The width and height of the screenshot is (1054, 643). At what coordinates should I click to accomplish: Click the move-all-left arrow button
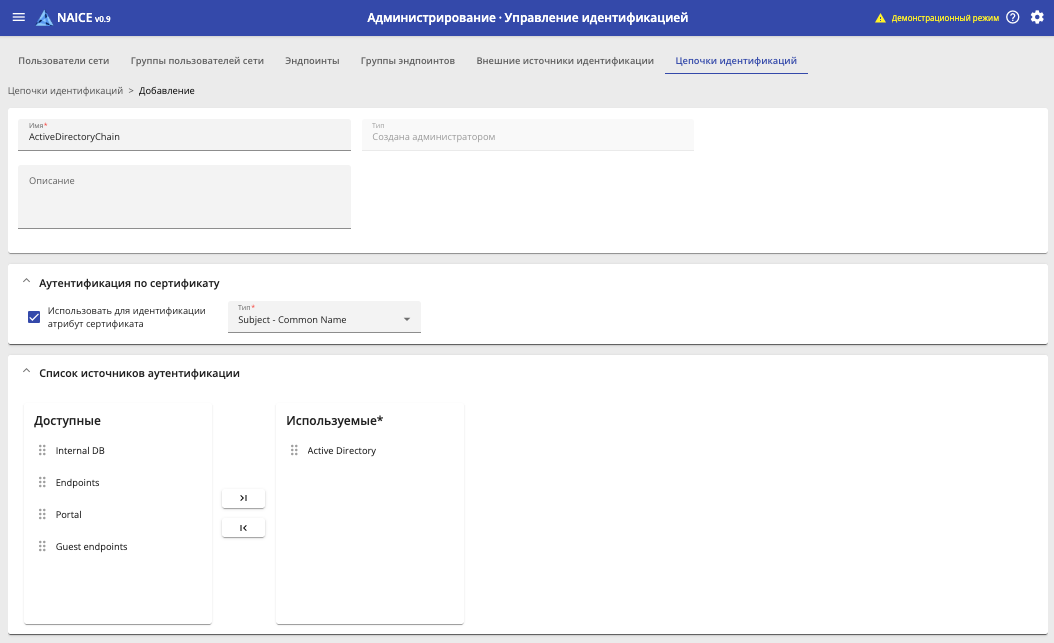[x=243, y=528]
